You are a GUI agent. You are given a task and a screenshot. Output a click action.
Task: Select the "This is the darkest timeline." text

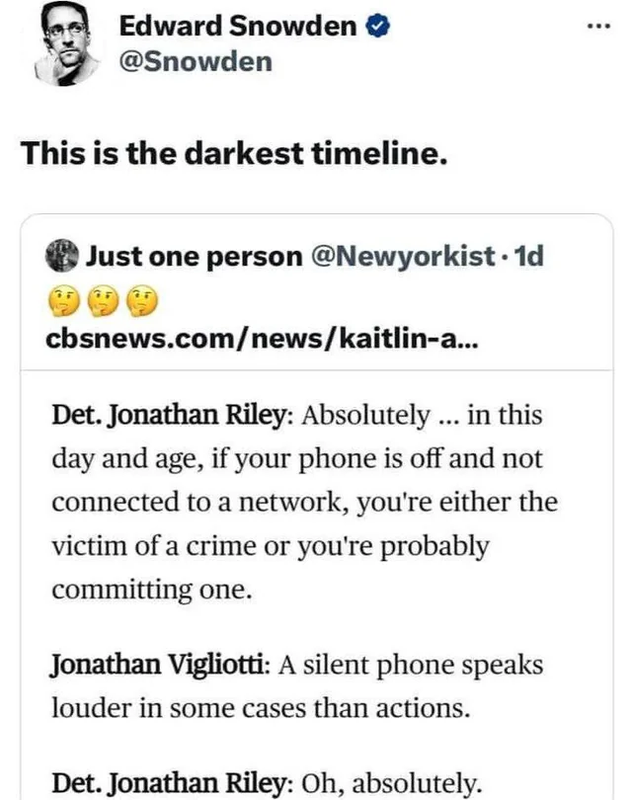pyautogui.click(x=233, y=153)
